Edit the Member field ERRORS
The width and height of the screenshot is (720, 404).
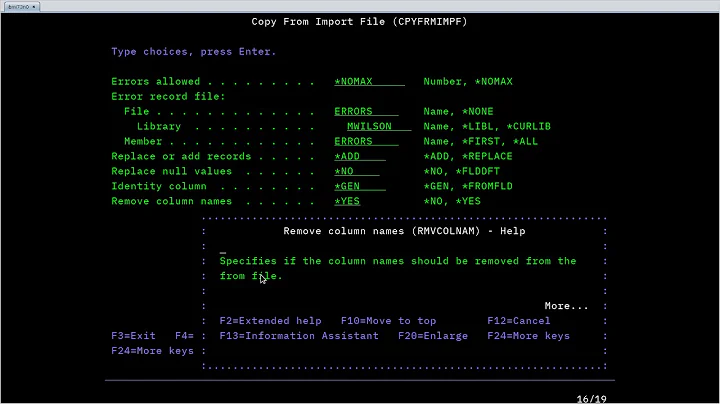pyautogui.click(x=366, y=141)
